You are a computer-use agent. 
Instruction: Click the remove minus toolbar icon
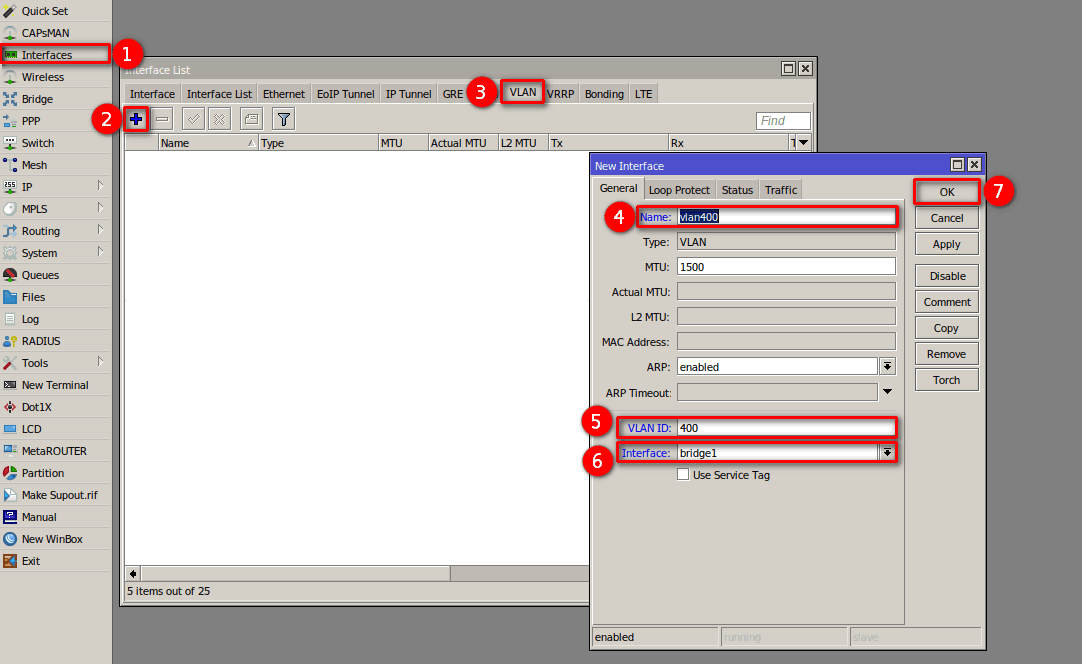click(162, 120)
